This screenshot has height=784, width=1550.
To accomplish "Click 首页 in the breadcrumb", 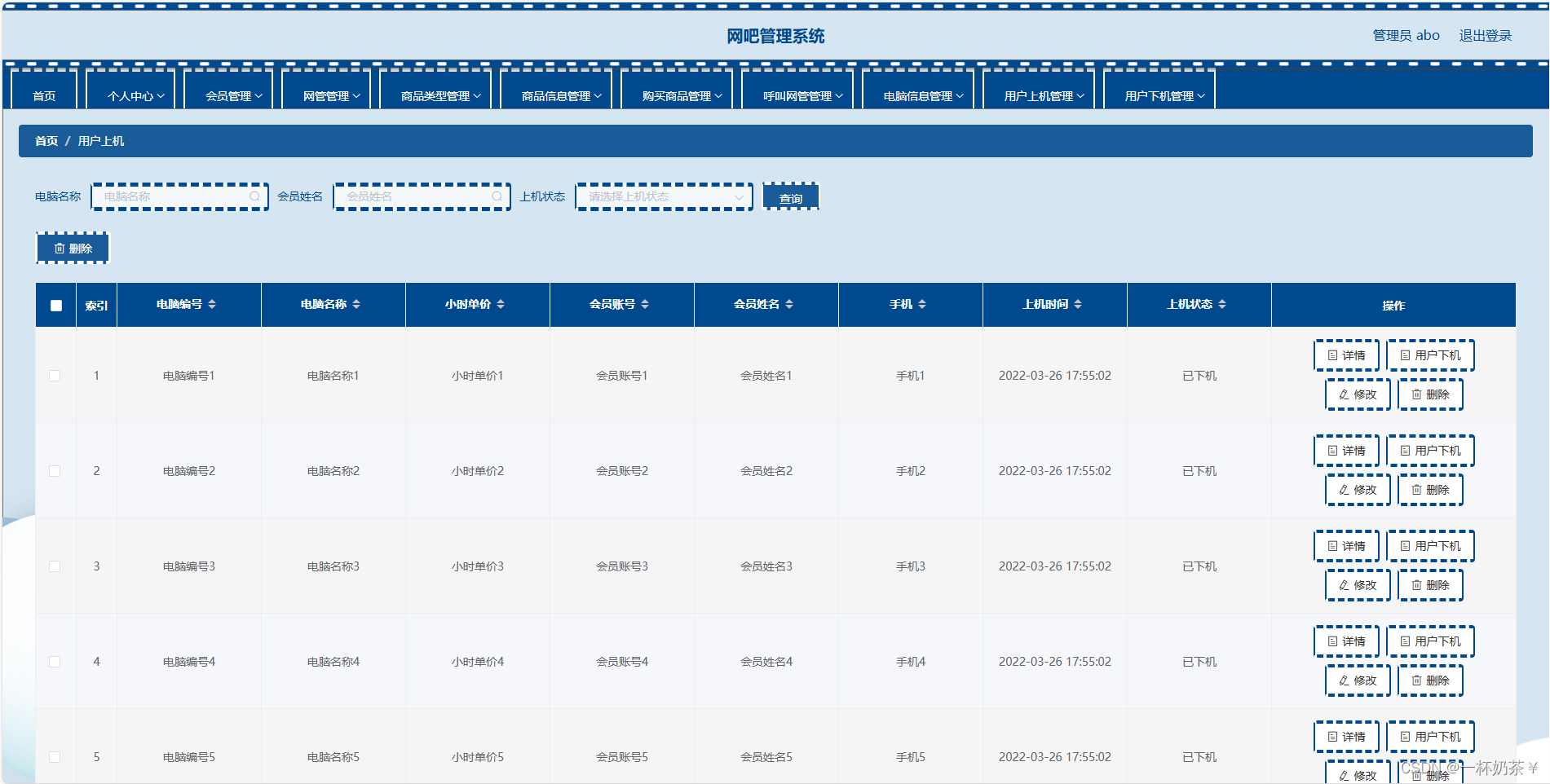I will click(x=46, y=141).
